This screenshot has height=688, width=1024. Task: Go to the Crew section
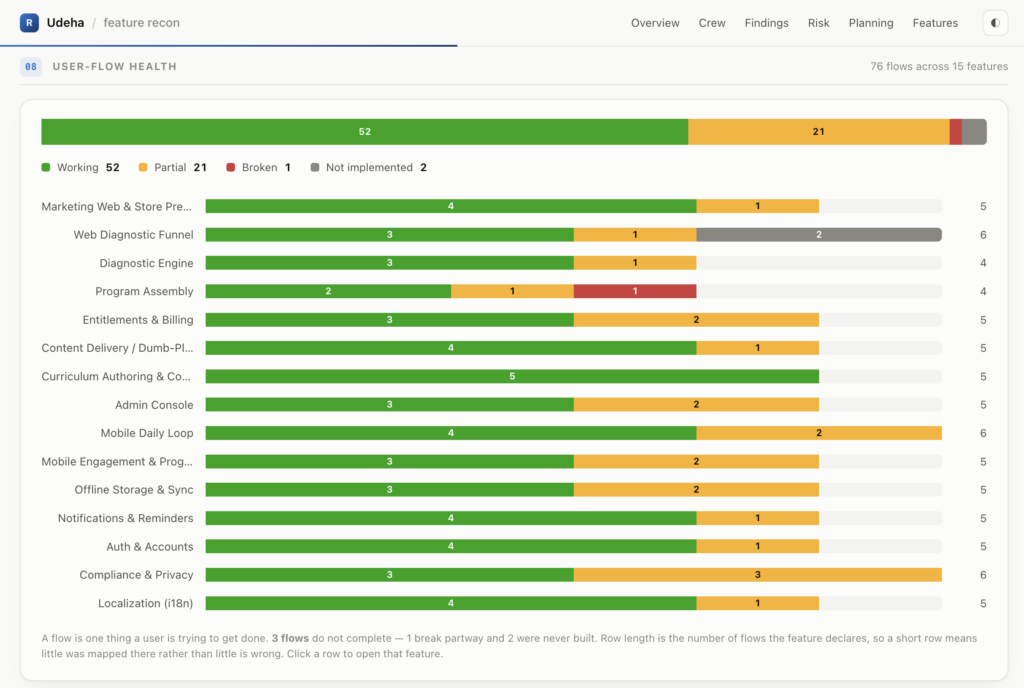tap(712, 23)
